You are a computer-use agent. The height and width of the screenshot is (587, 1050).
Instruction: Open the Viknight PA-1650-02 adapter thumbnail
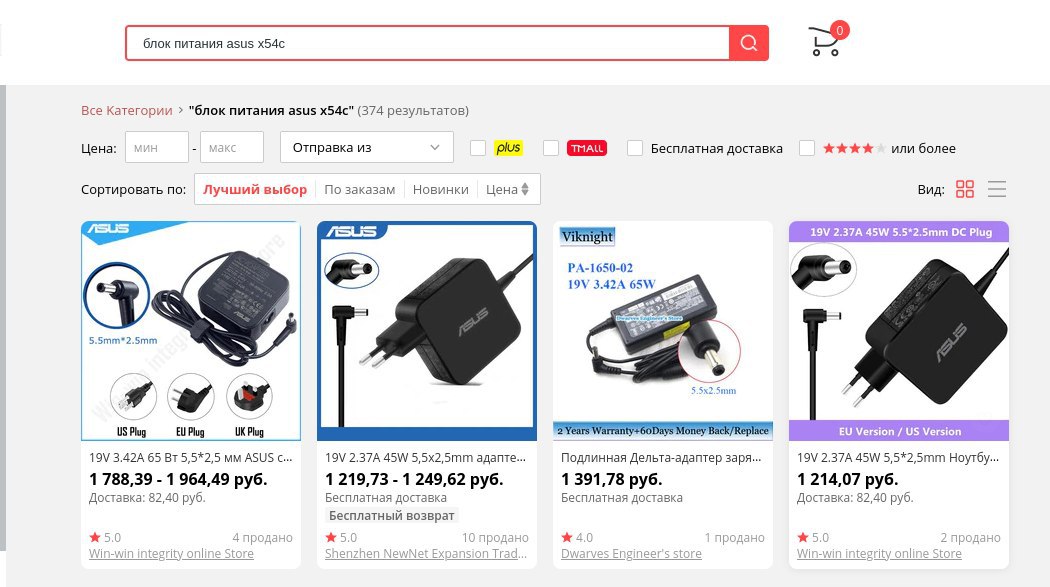click(x=662, y=331)
